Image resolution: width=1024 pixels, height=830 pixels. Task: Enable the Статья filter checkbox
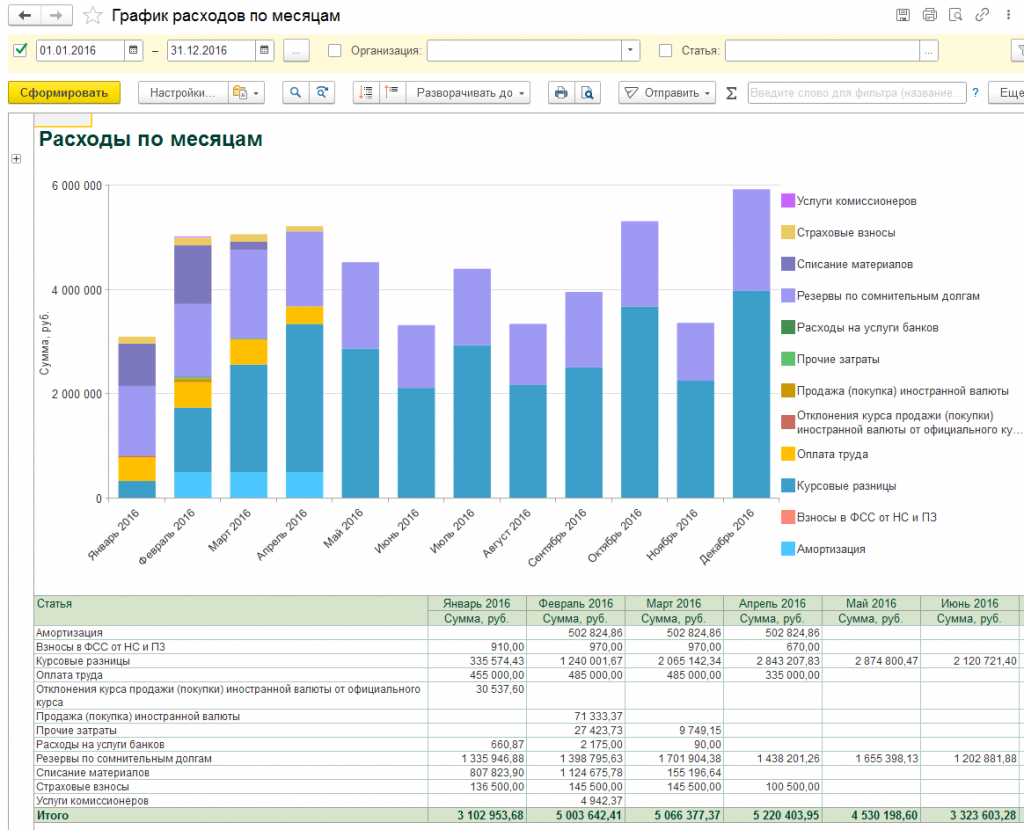click(666, 50)
